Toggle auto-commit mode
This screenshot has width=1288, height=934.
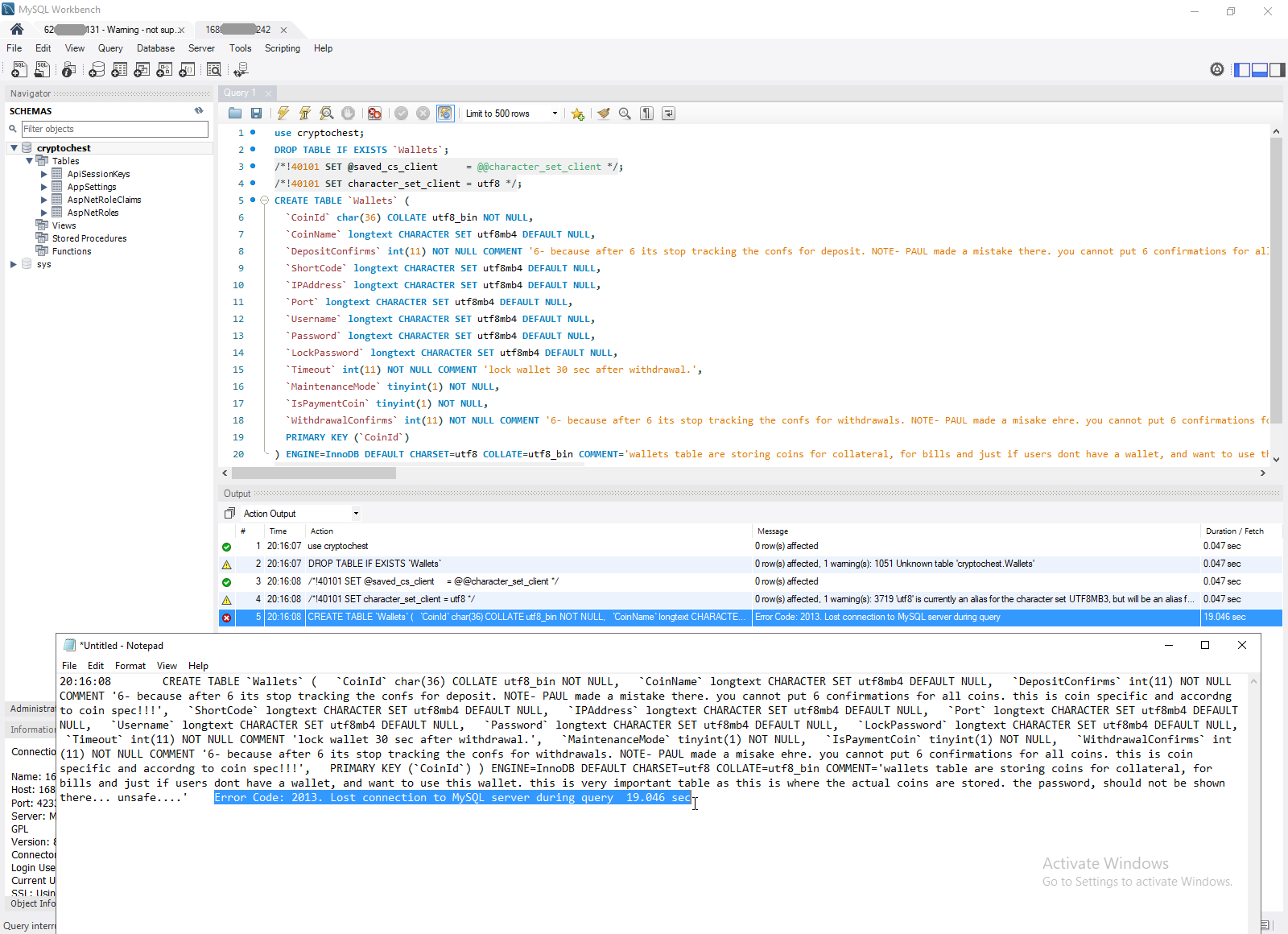[445, 114]
